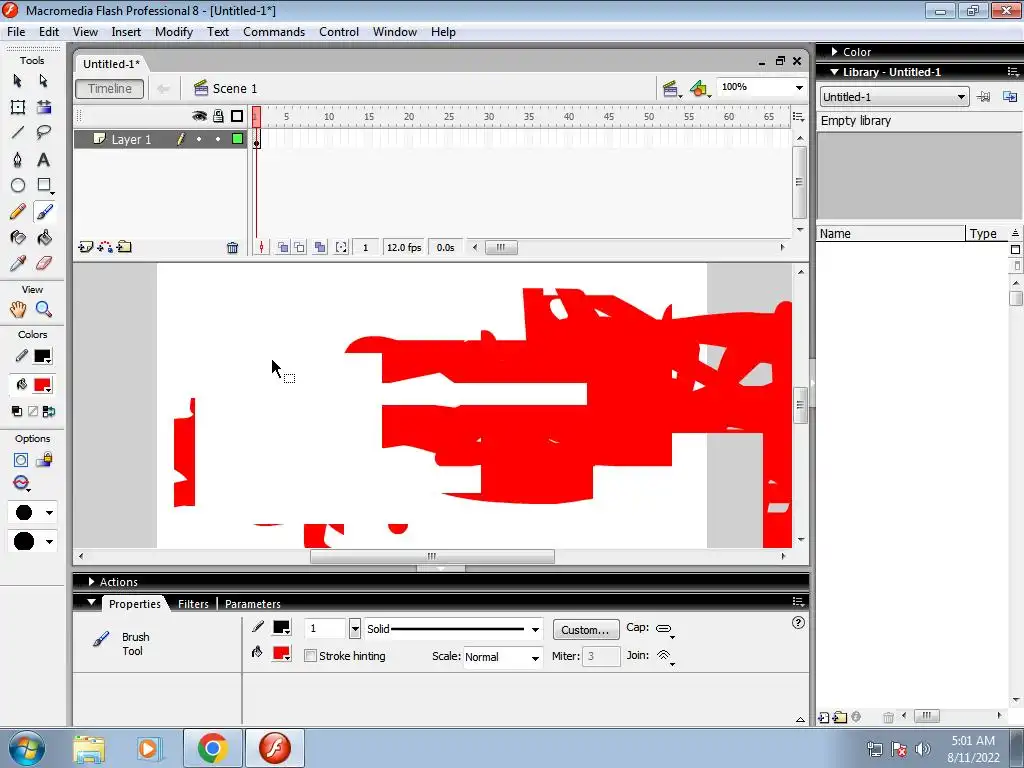
Task: Toggle Layer 1 outline green square
Action: [237, 138]
